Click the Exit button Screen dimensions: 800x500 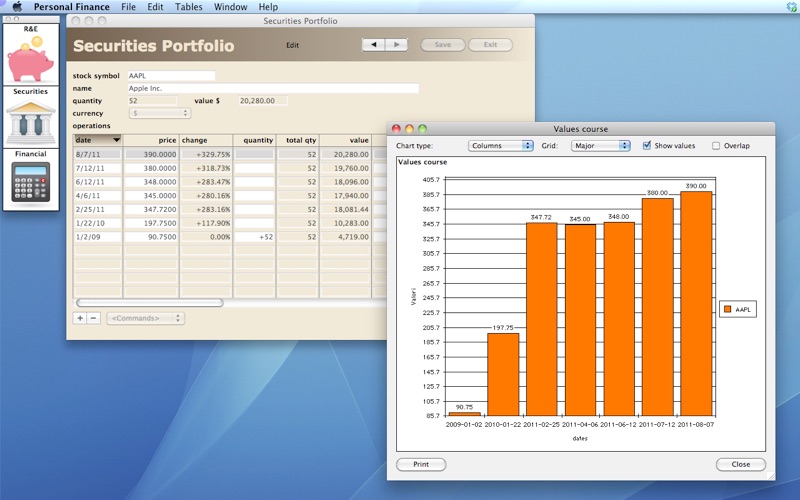(490, 45)
